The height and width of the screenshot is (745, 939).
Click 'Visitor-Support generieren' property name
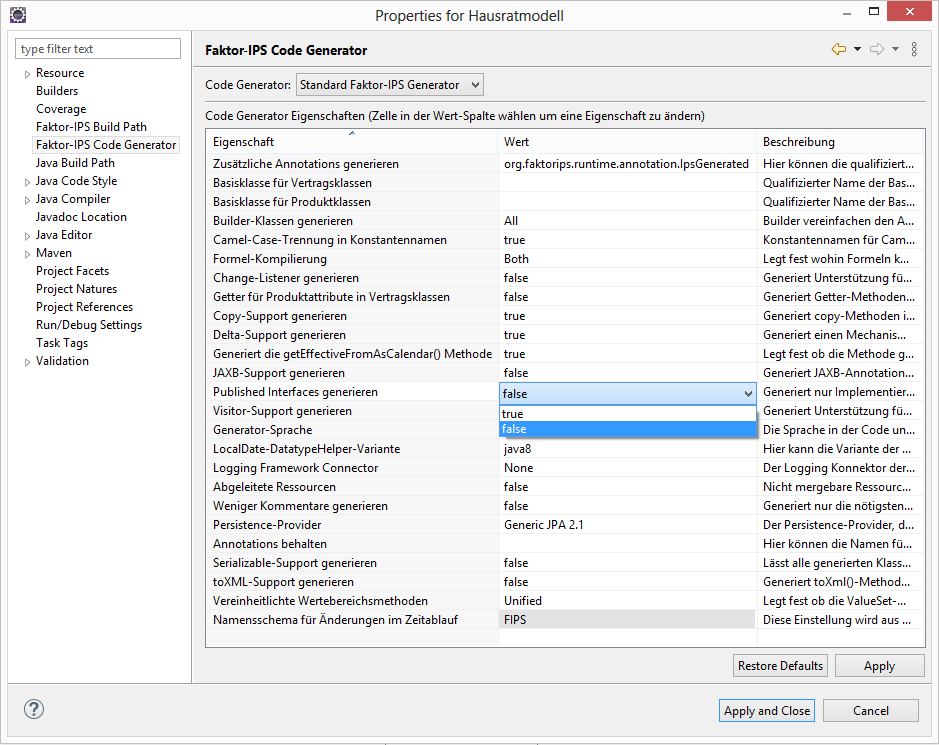[x=282, y=411]
